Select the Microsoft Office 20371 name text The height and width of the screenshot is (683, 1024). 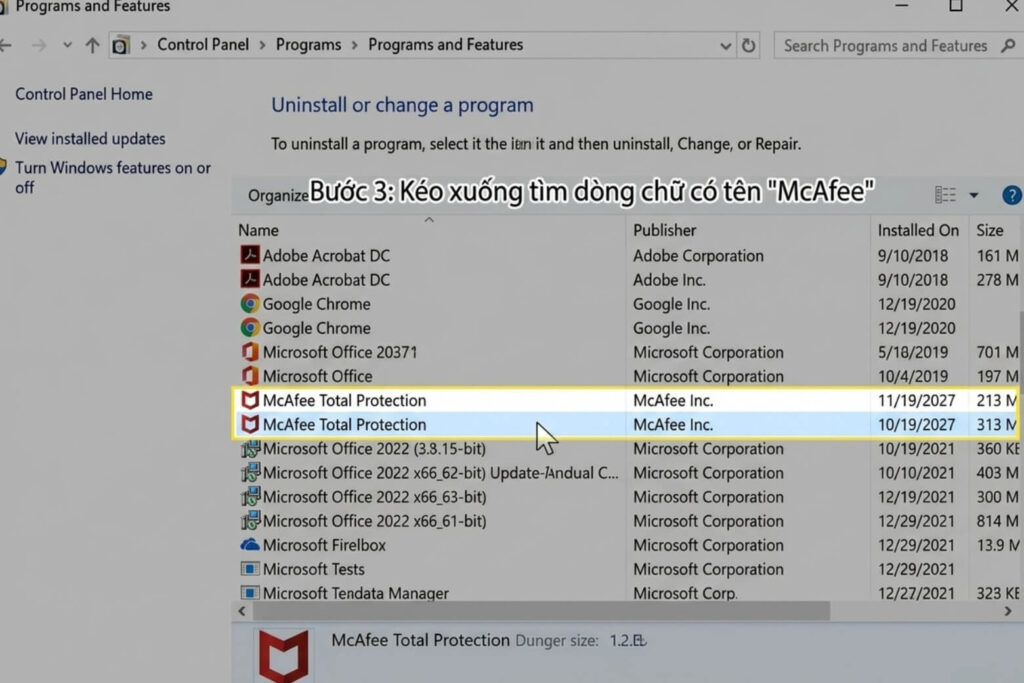(340, 352)
